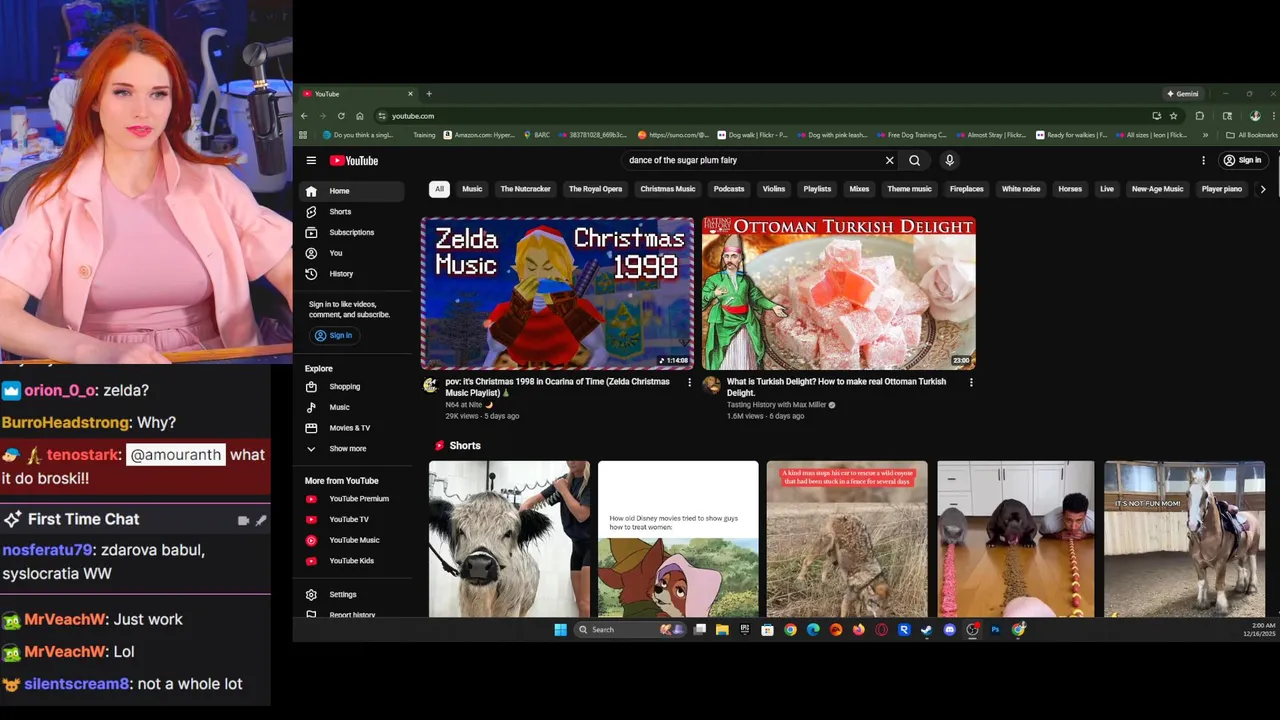1280x720 pixels.
Task: Open the Zelda Christmas 1998 video thumbnail
Action: tap(557, 293)
